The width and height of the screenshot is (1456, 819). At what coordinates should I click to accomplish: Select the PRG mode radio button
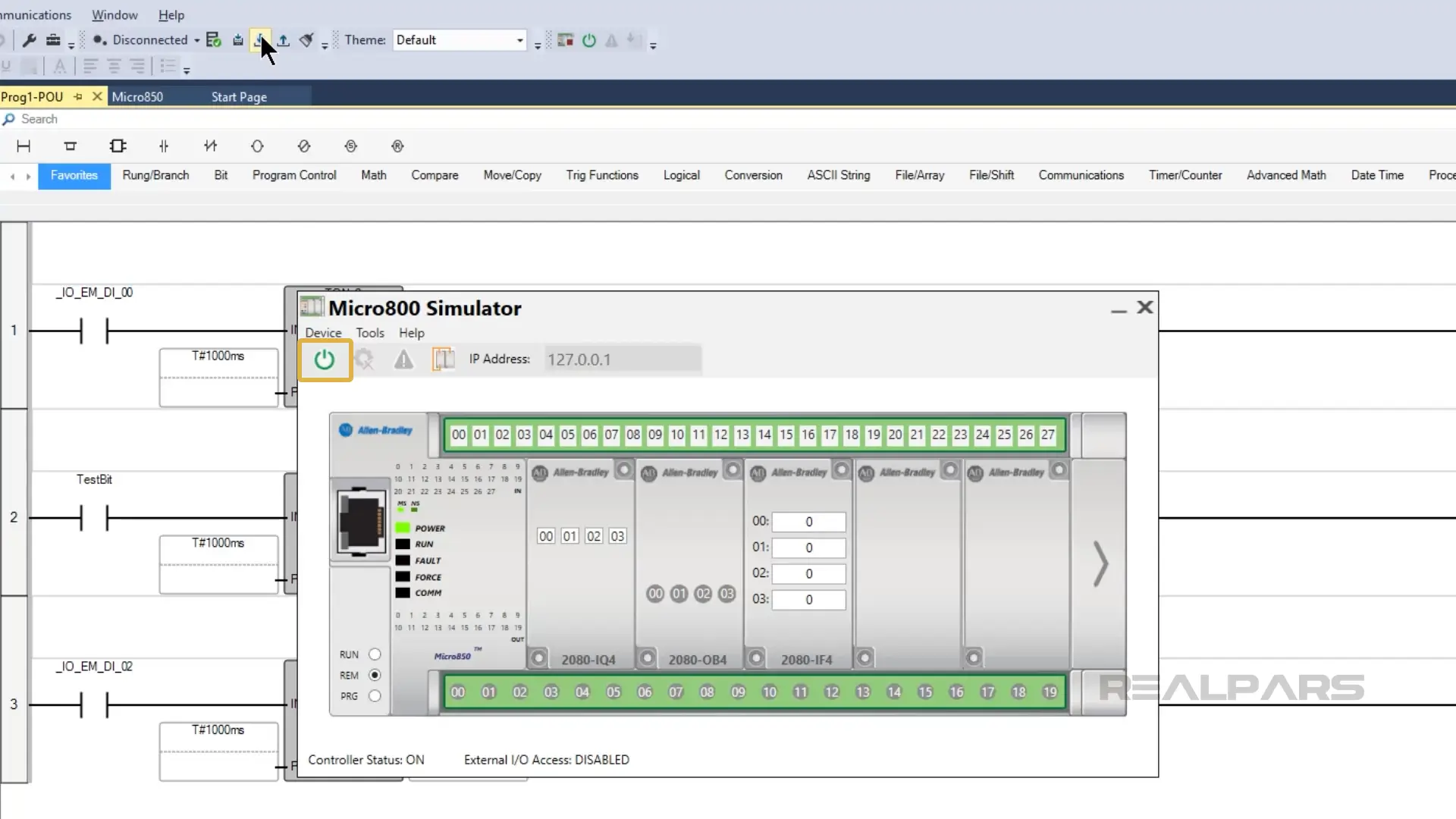(375, 696)
